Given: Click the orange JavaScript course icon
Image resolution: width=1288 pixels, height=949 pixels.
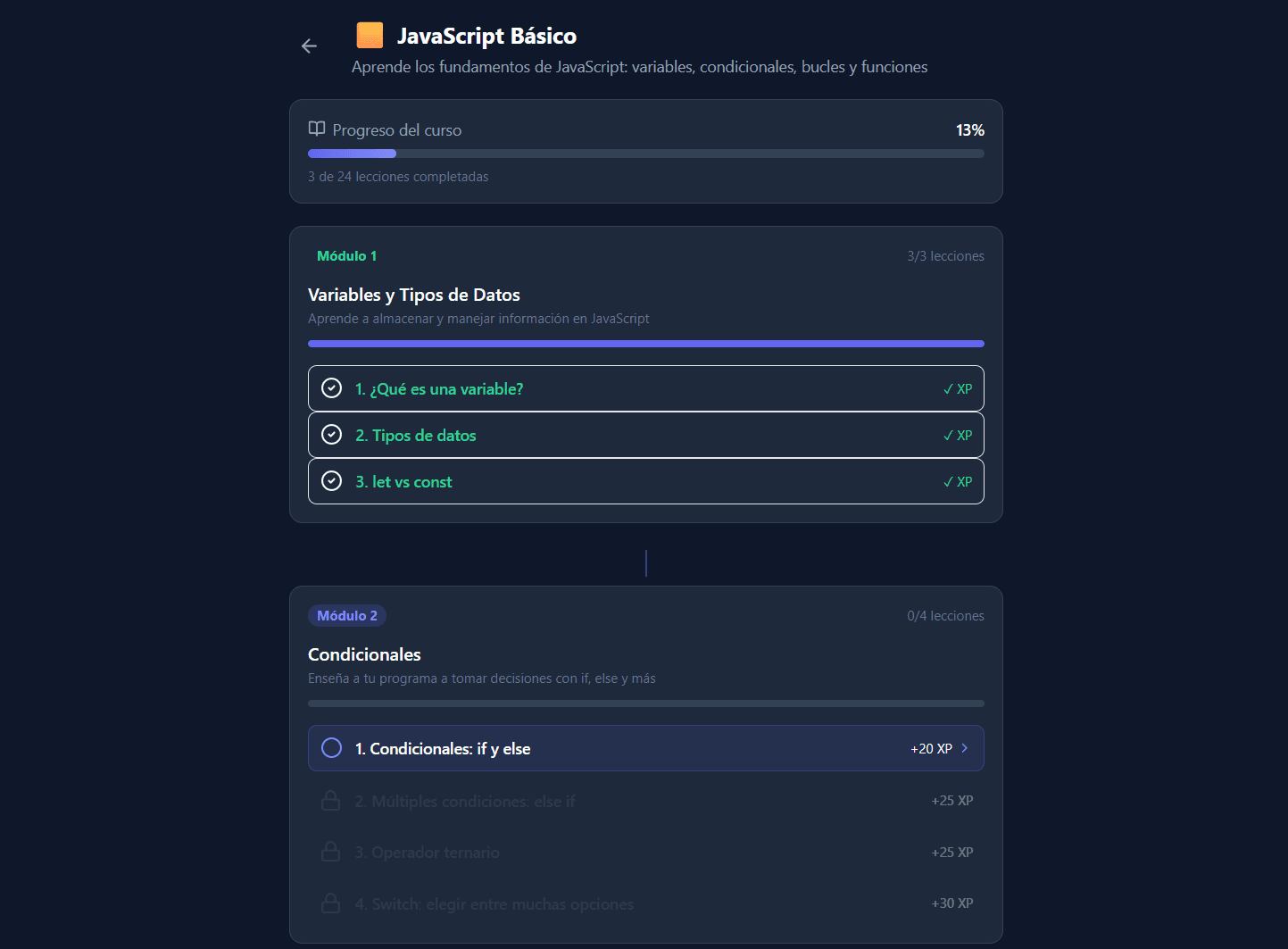Looking at the screenshot, I should (370, 36).
